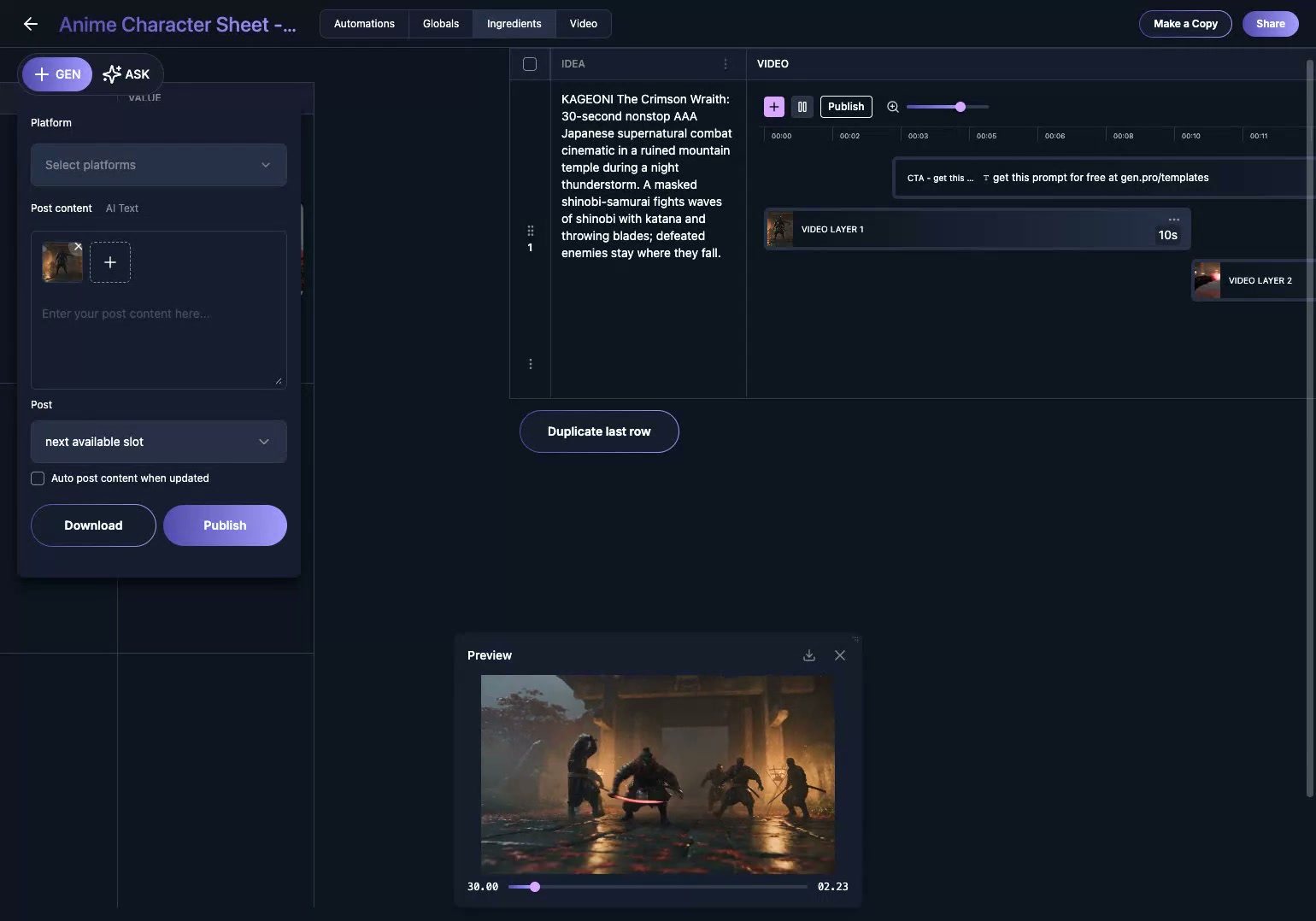The height and width of the screenshot is (921, 1316).
Task: Click the IDEA column options menu
Action: (x=726, y=64)
